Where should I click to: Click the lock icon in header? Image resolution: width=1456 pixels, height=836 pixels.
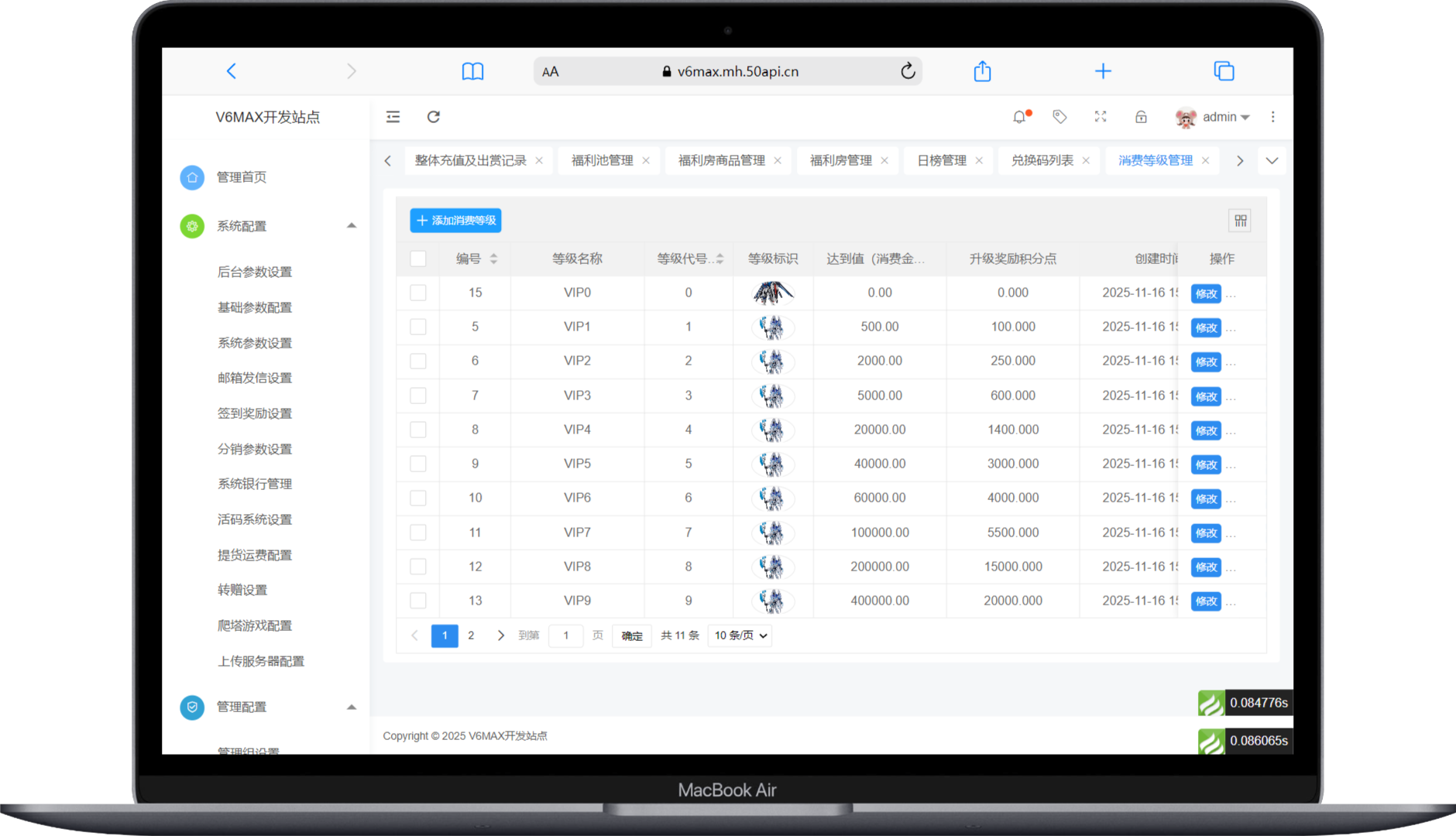click(x=1141, y=117)
